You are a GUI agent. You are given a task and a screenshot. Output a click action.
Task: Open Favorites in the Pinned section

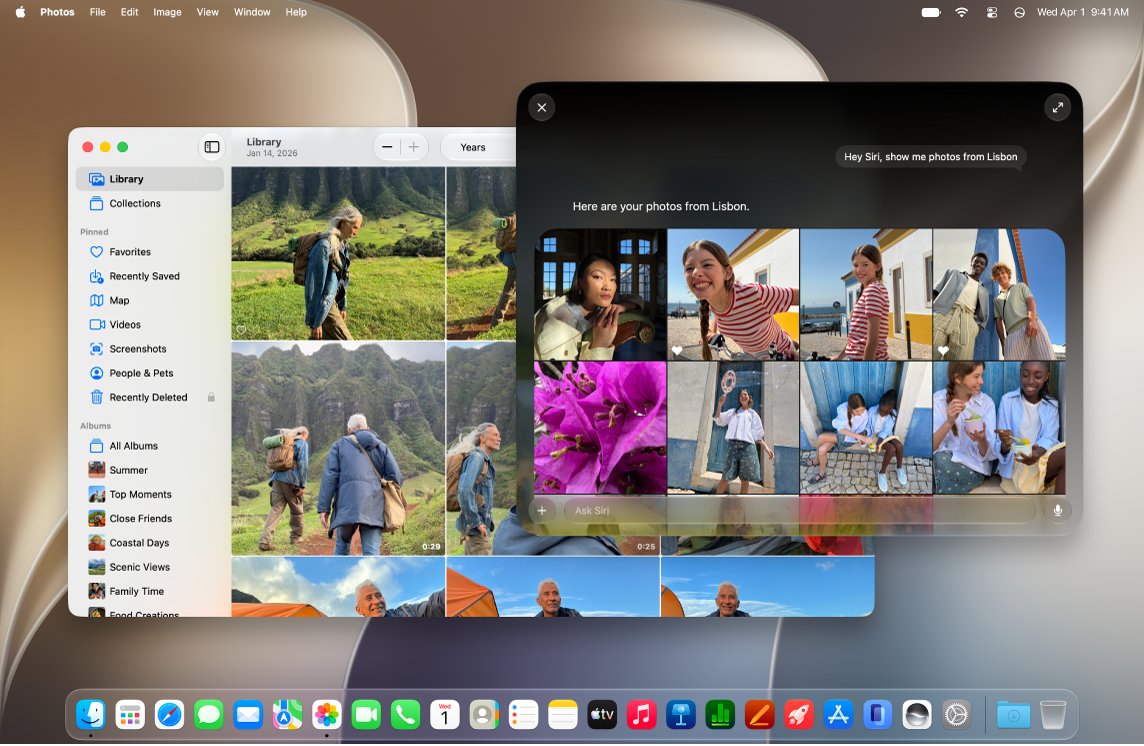point(150,252)
